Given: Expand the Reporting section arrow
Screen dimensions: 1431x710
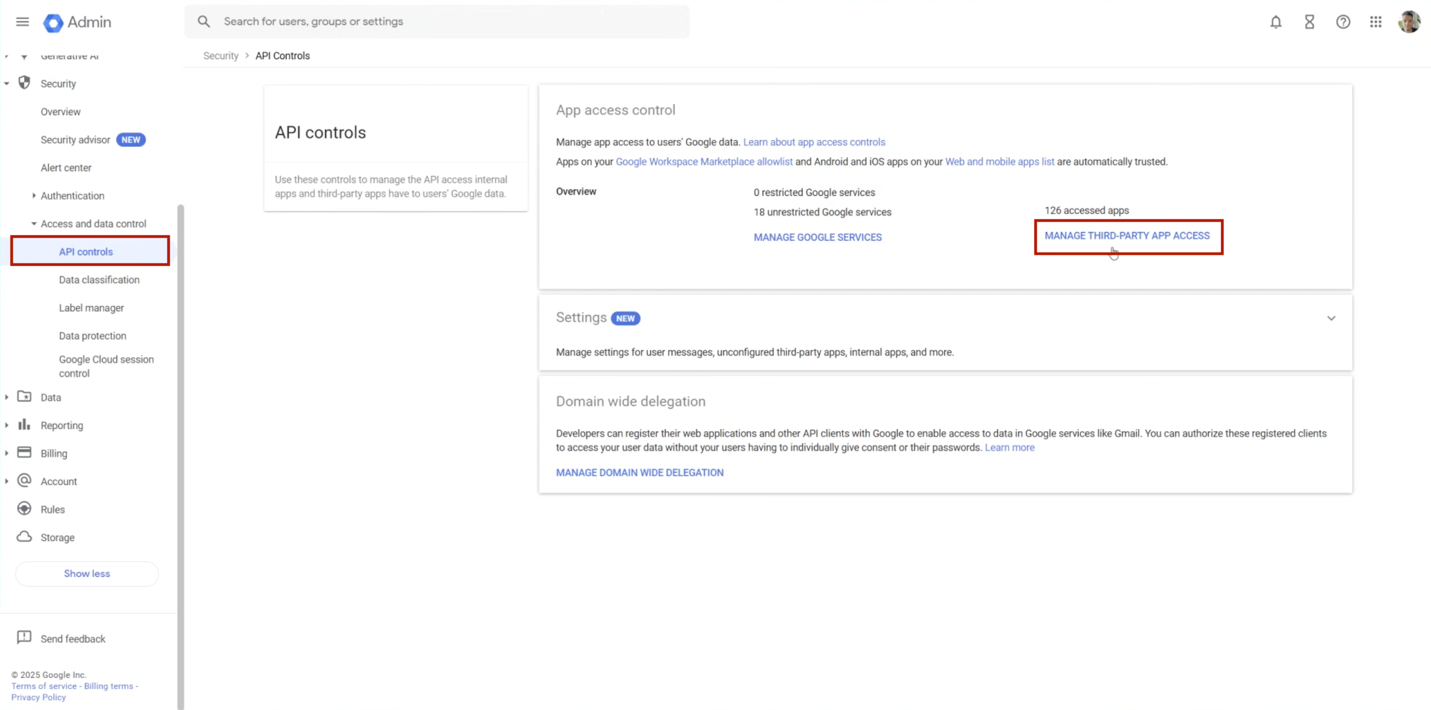Looking at the screenshot, I should (7, 426).
